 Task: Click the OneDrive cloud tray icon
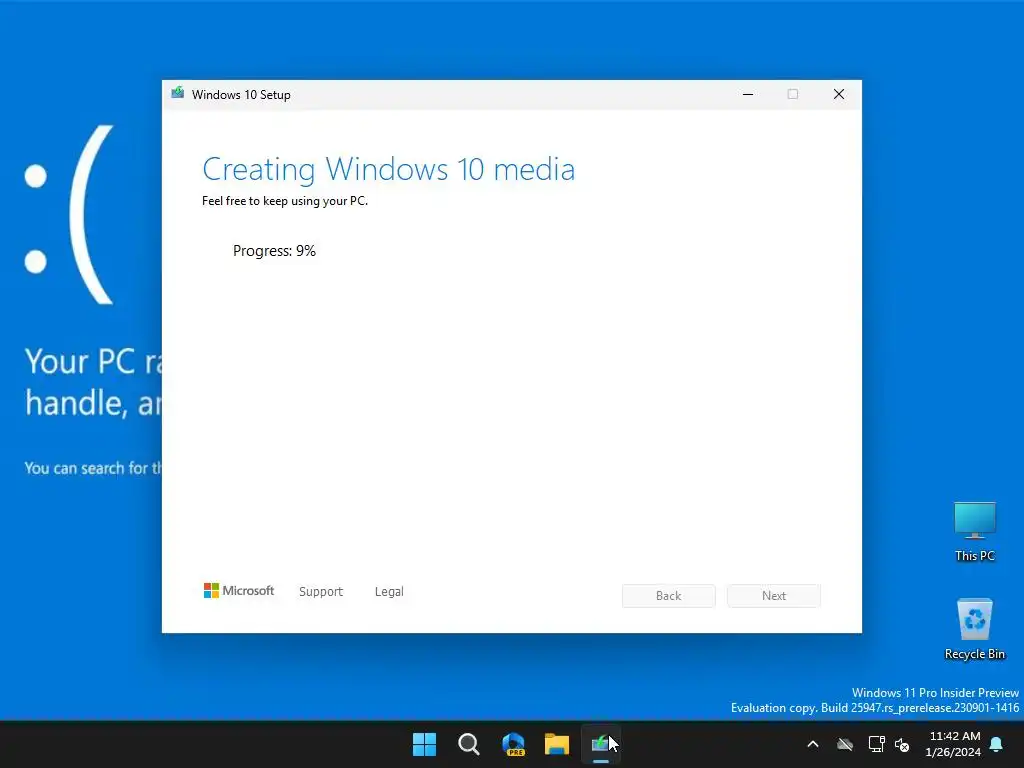point(845,744)
